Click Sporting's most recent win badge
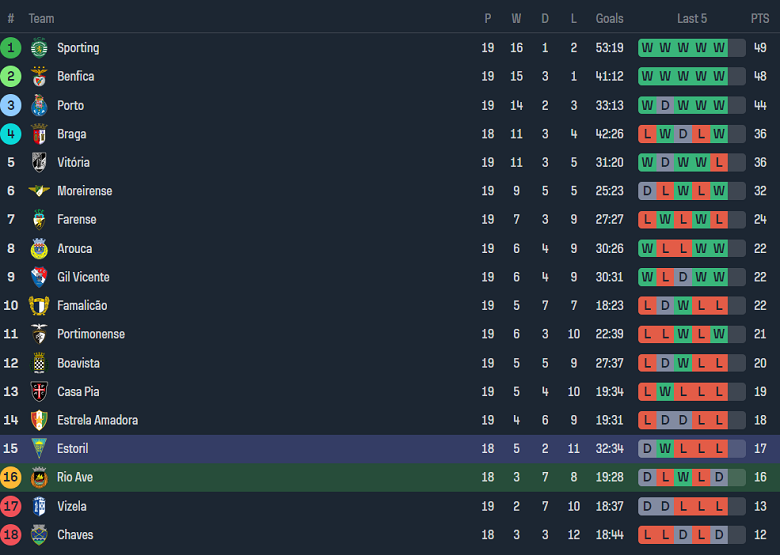This screenshot has height=555, width=780. [719, 47]
